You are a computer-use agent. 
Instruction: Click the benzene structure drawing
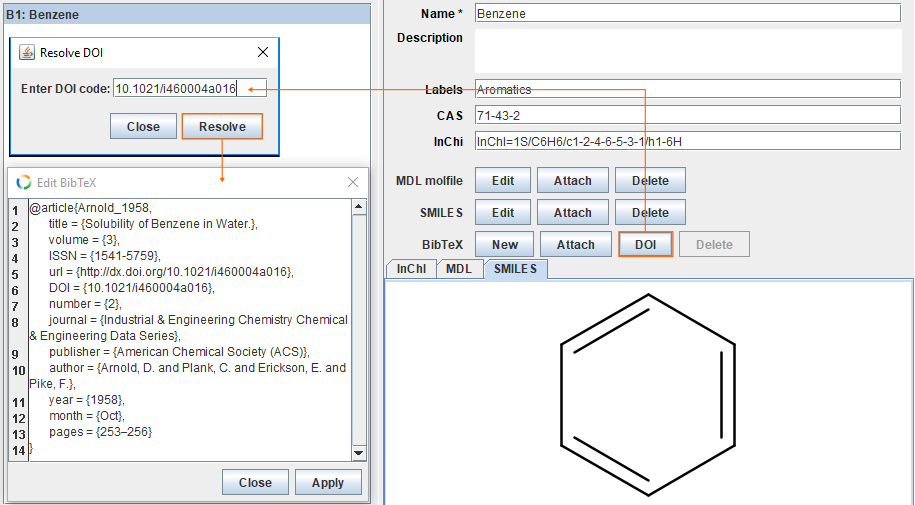tap(648, 395)
